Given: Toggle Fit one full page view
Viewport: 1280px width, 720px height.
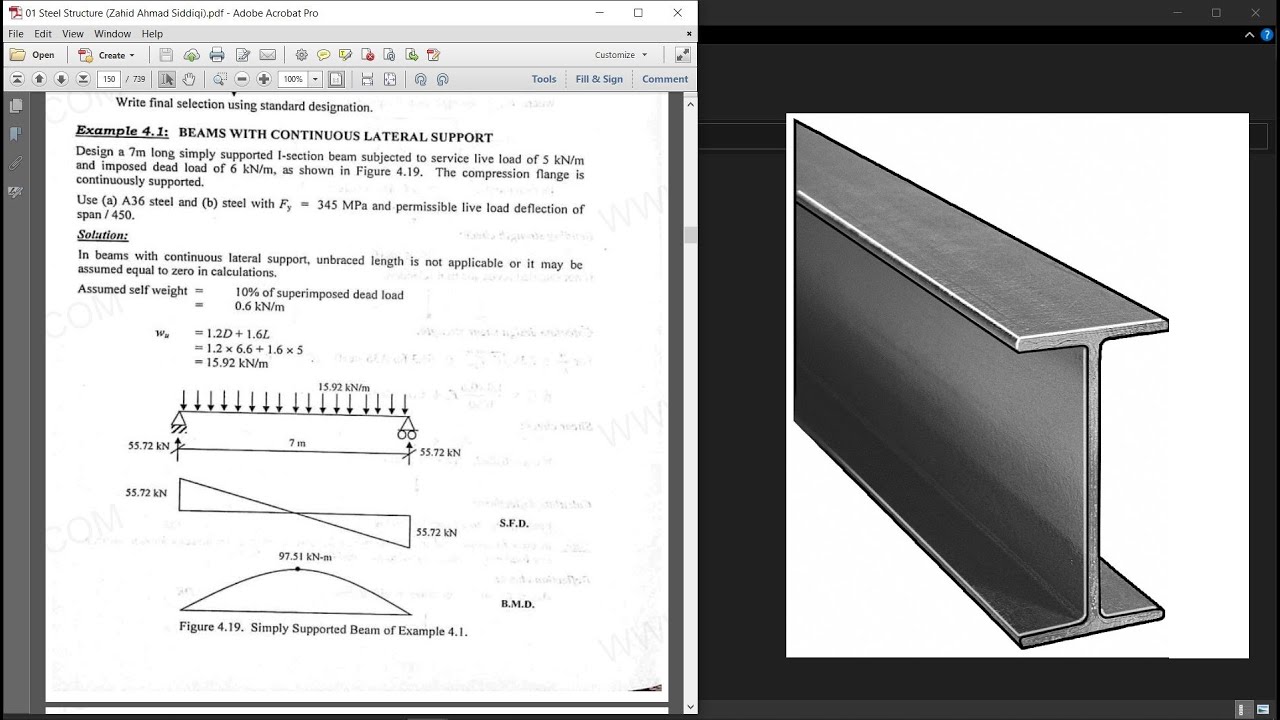Looking at the screenshot, I should pyautogui.click(x=336, y=79).
